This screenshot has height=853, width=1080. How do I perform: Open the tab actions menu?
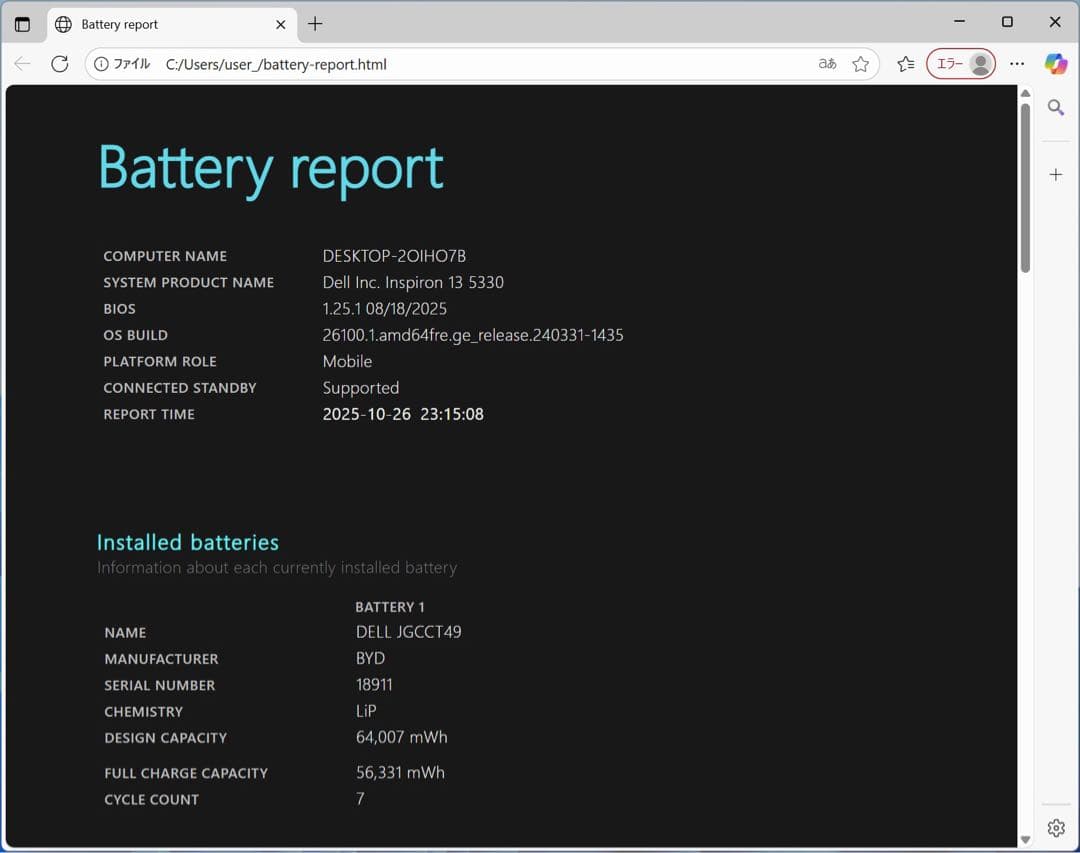(22, 23)
